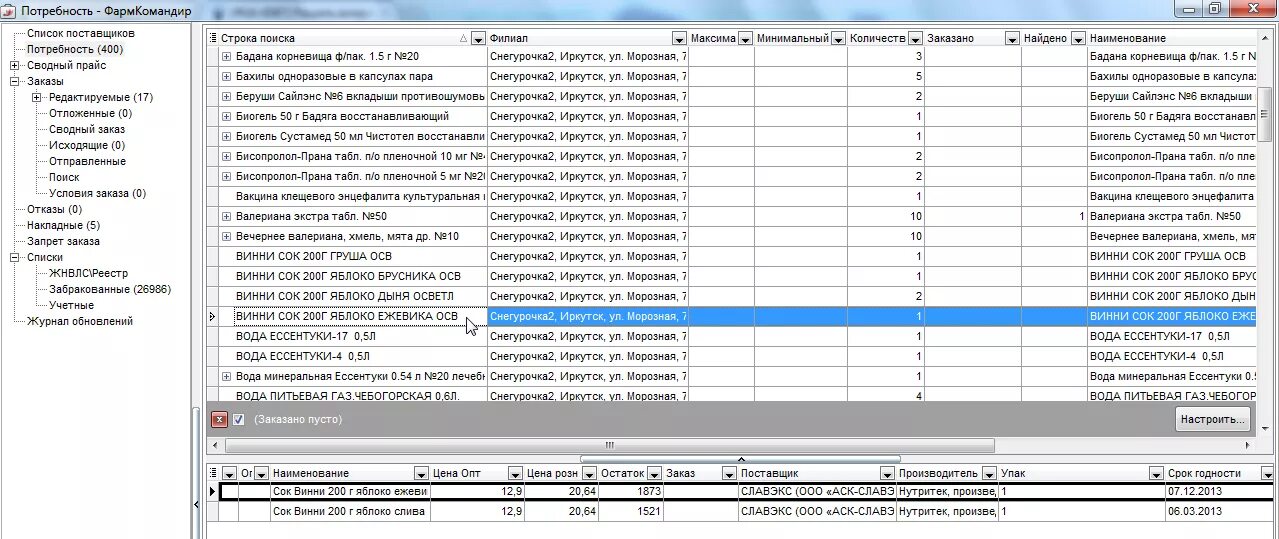Open the Остаток column filter dropdown
Screen dimensions: 1279x539
pyautogui.click(x=653, y=473)
